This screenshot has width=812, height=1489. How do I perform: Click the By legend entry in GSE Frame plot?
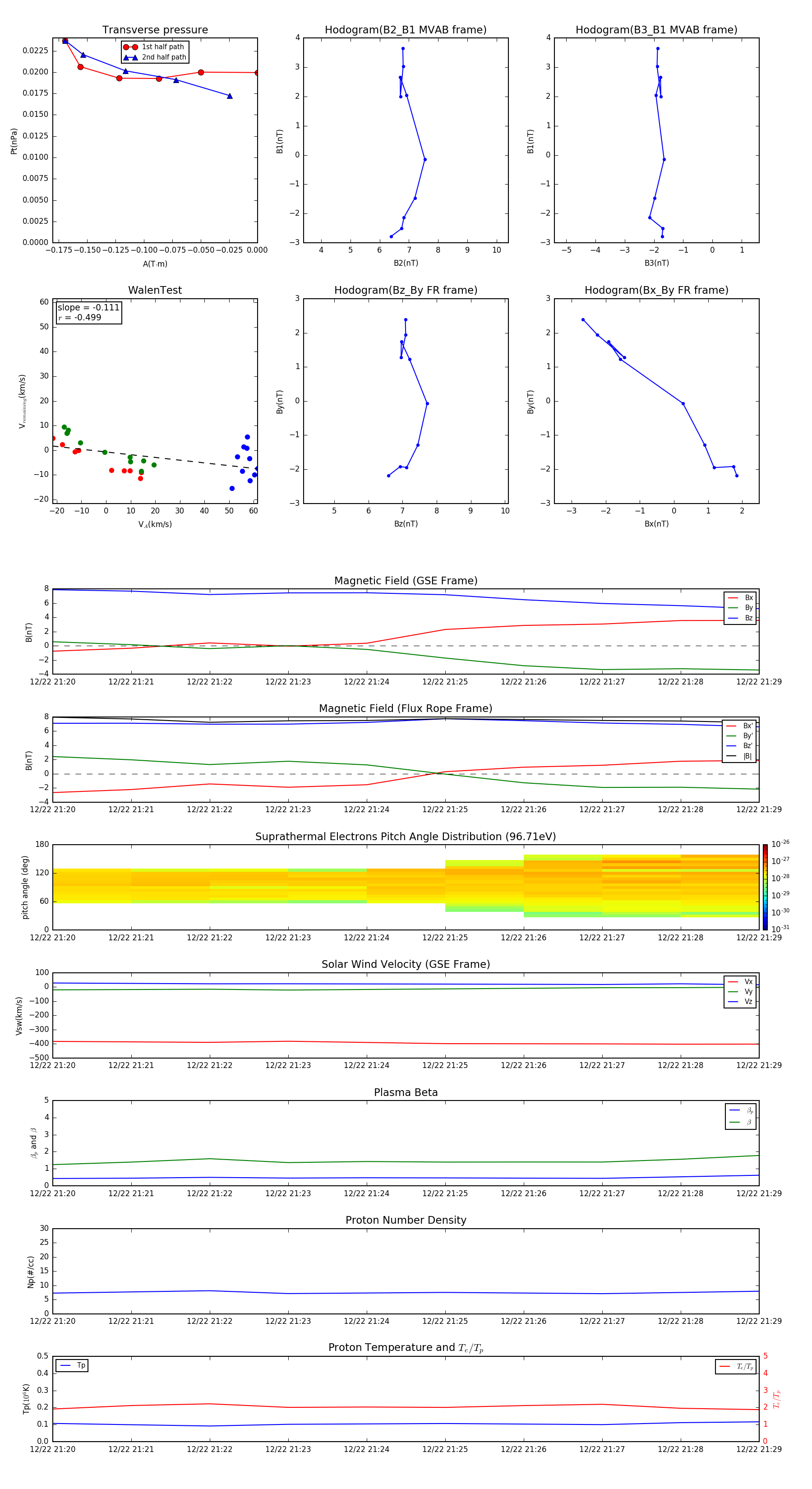click(740, 607)
